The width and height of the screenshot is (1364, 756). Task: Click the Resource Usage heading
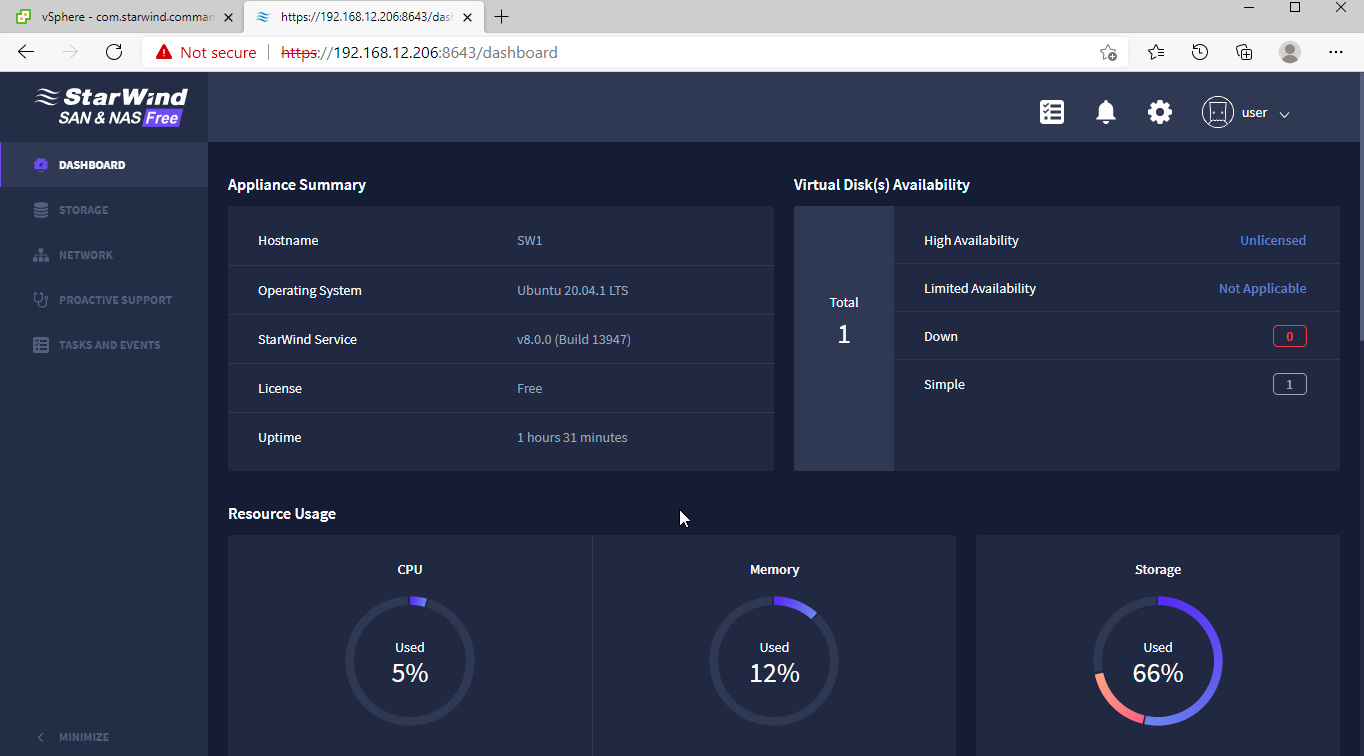coord(282,514)
